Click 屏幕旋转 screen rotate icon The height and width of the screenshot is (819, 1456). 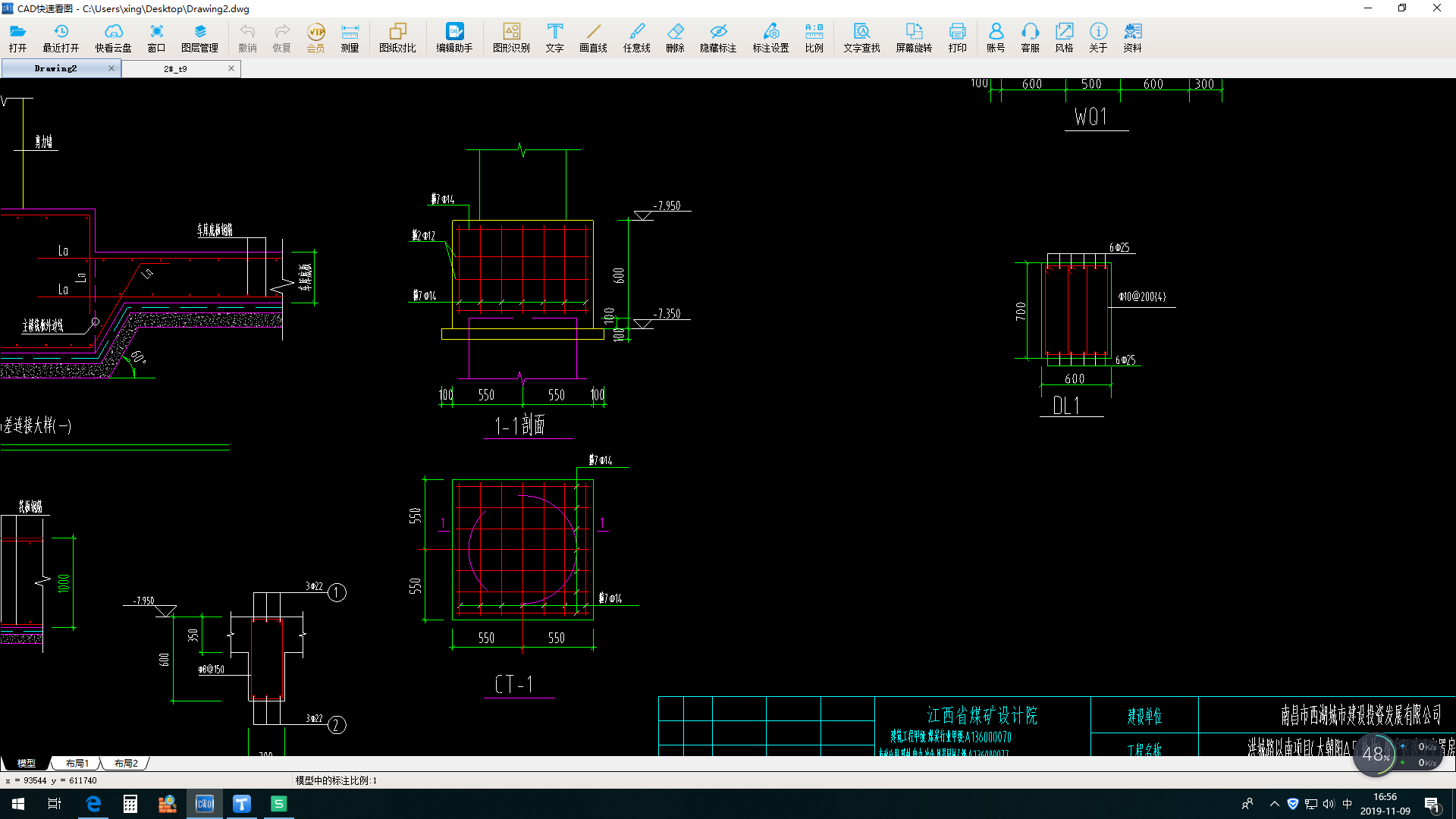(914, 37)
